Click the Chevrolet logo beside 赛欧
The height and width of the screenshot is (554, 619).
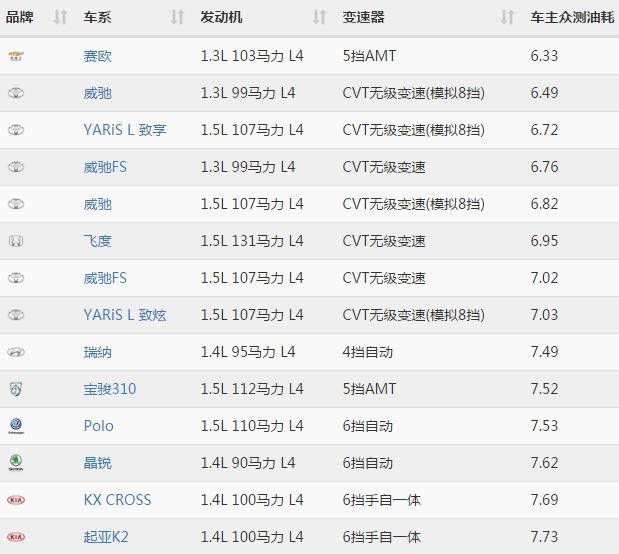[x=16, y=56]
